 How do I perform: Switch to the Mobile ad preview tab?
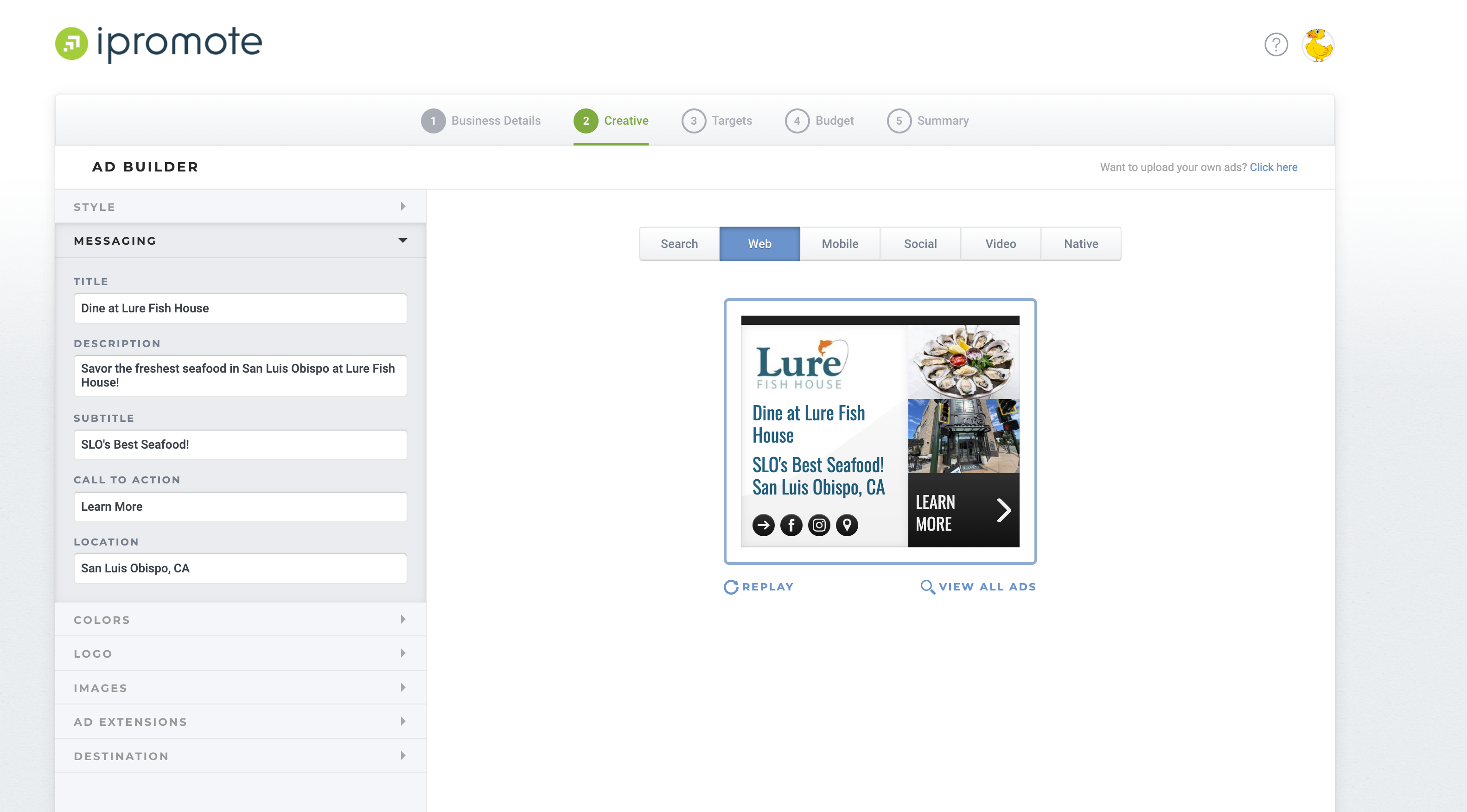point(841,244)
